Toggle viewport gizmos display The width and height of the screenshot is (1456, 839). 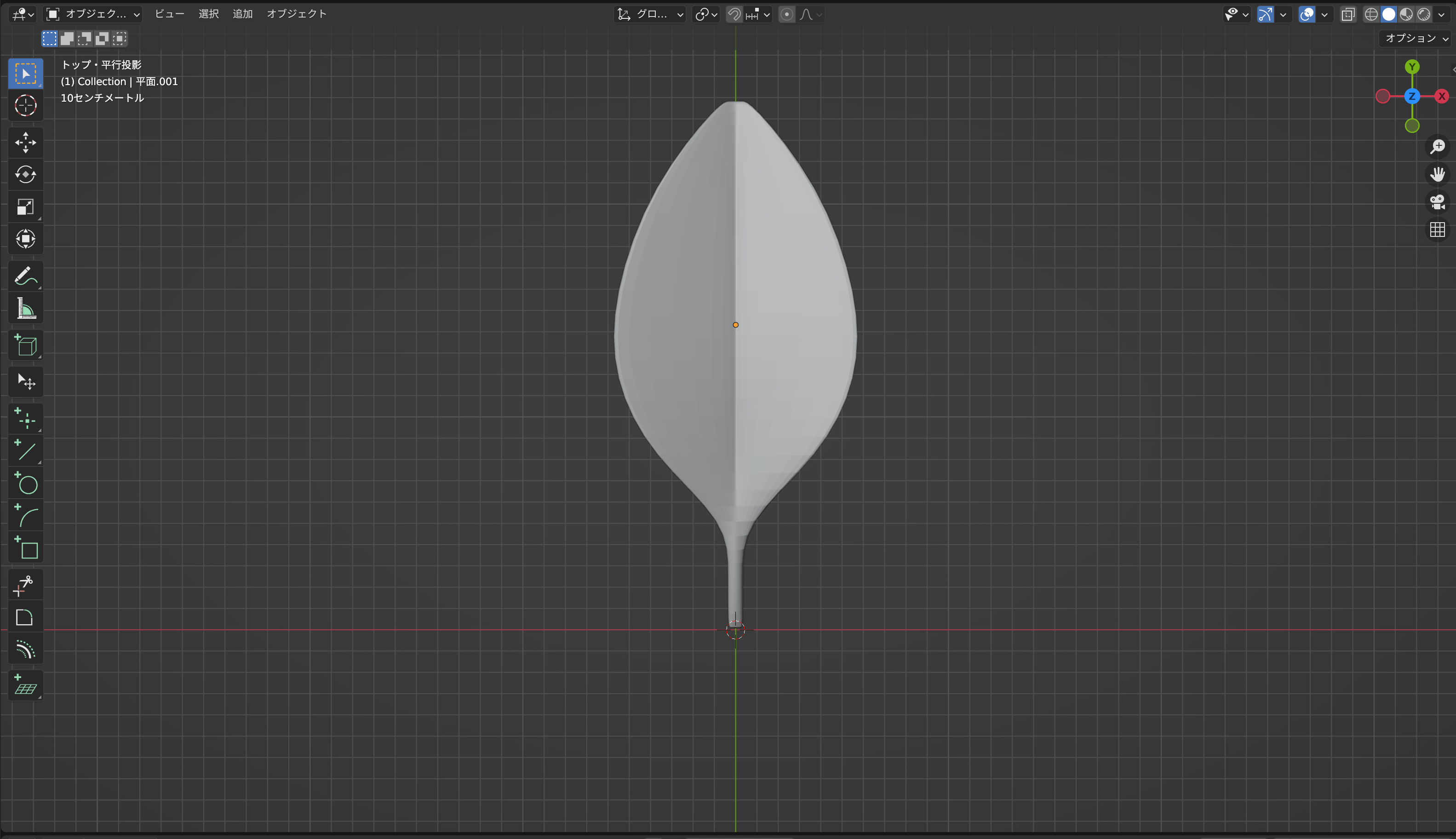point(1265,14)
